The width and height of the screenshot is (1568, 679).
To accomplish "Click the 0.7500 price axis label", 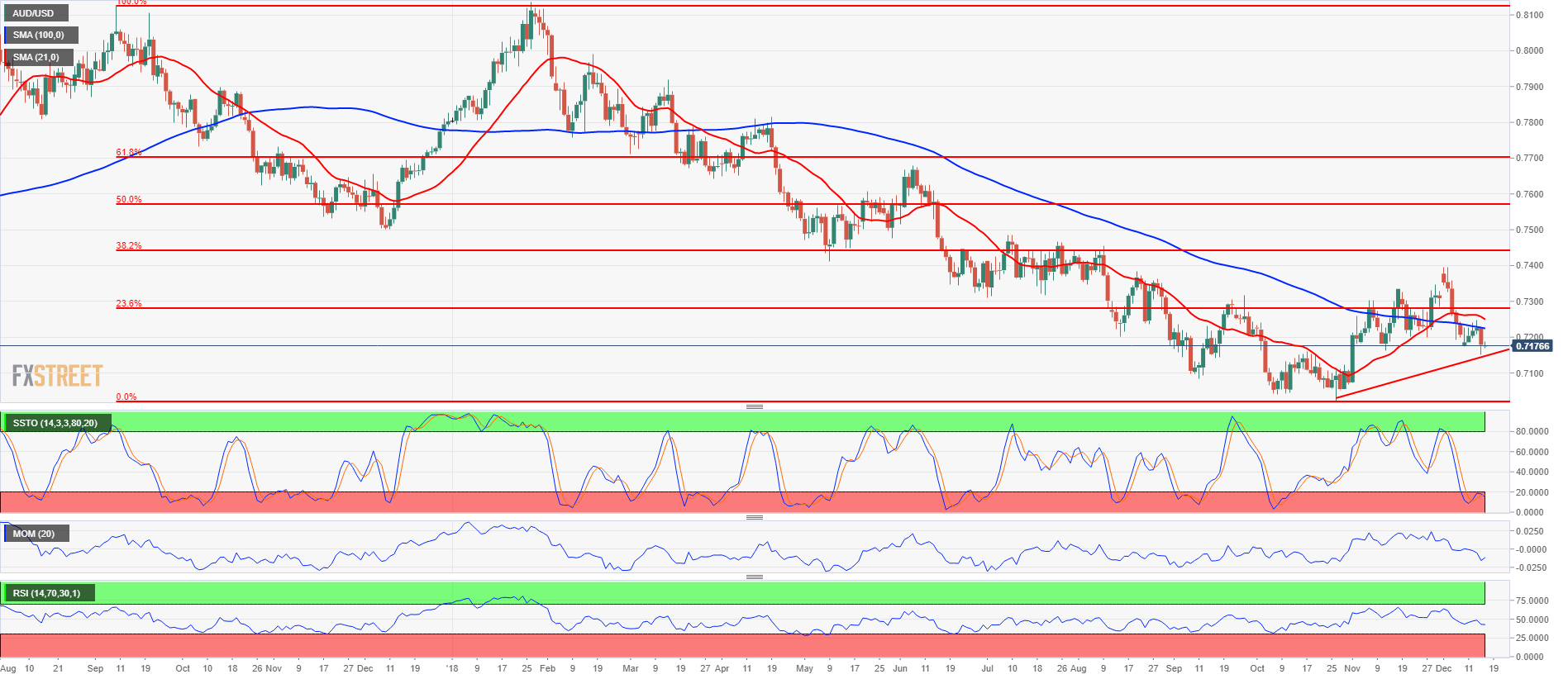I will click(x=1529, y=230).
